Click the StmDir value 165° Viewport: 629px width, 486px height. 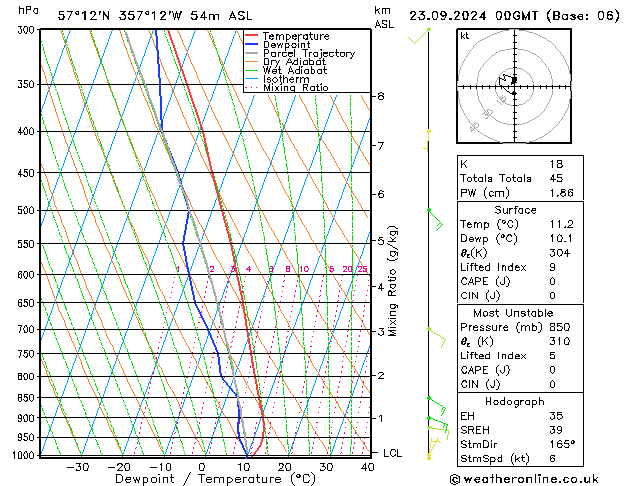coord(562,444)
